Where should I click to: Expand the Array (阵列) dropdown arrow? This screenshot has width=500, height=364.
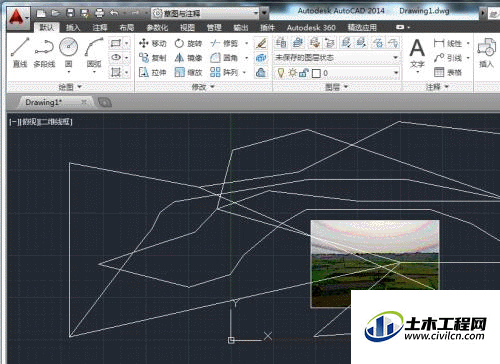tap(244, 72)
